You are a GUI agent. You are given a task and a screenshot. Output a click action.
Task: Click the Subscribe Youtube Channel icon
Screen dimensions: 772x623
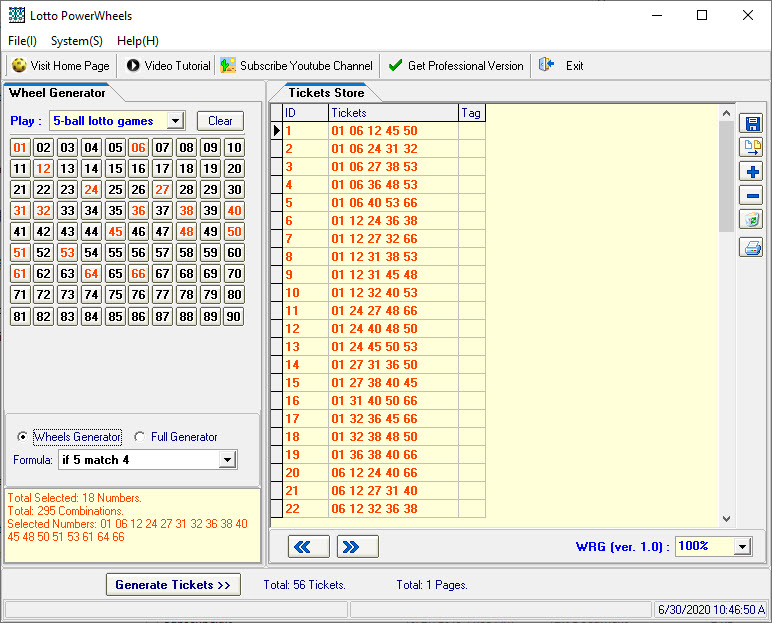(228, 66)
